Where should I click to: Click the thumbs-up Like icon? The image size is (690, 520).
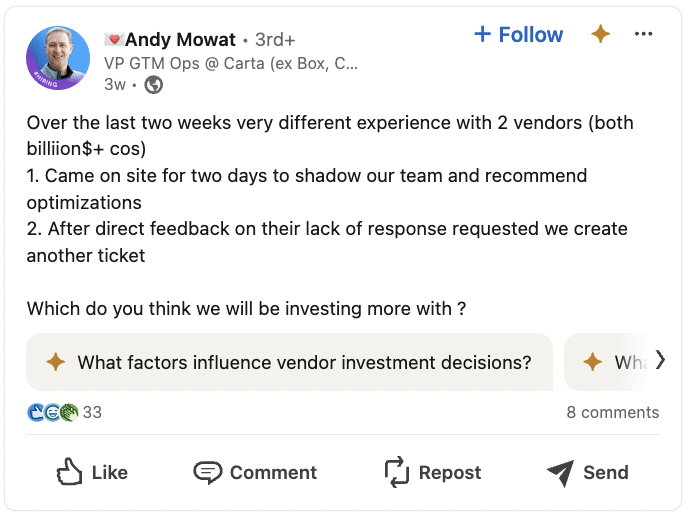click(x=69, y=472)
